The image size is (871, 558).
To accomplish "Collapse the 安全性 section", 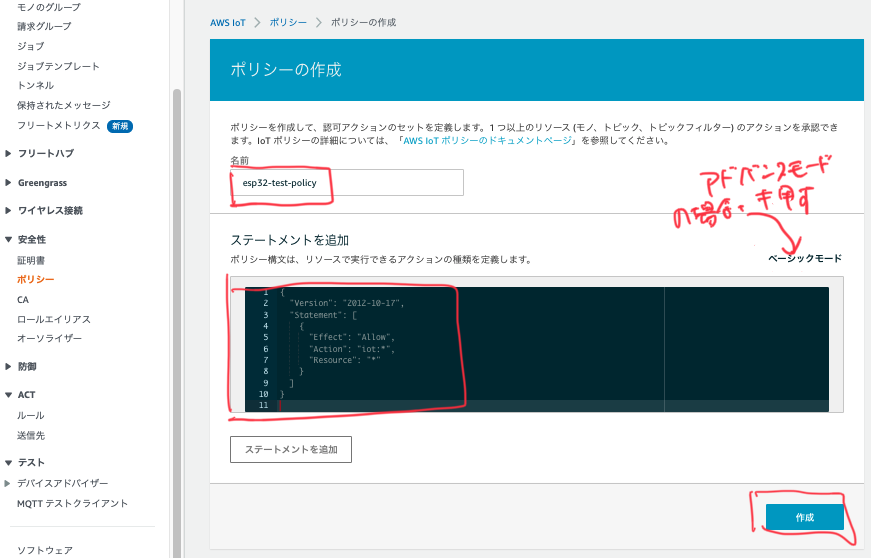I will click(x=32, y=239).
